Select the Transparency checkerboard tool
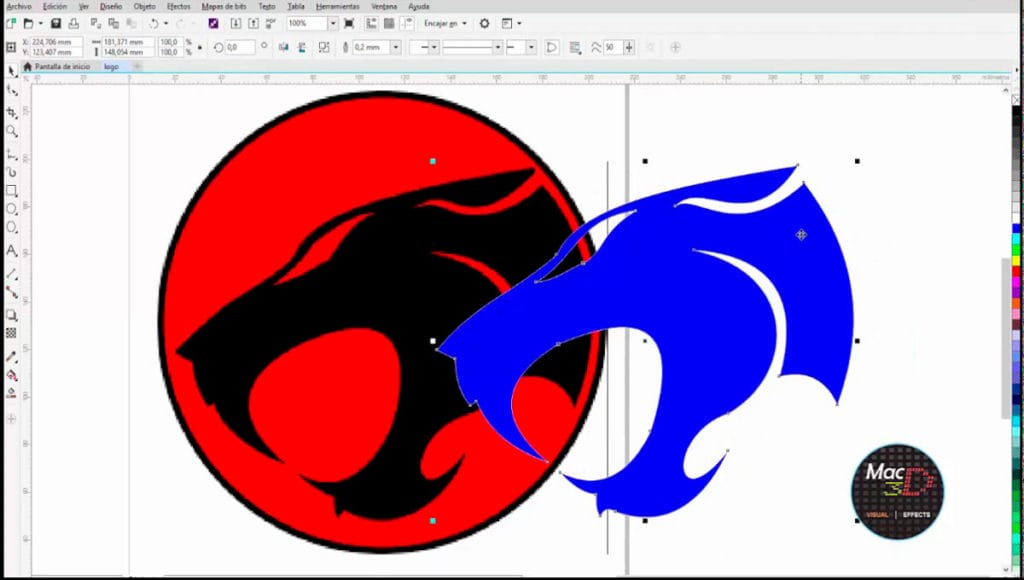Image resolution: width=1024 pixels, height=580 pixels. (x=11, y=333)
